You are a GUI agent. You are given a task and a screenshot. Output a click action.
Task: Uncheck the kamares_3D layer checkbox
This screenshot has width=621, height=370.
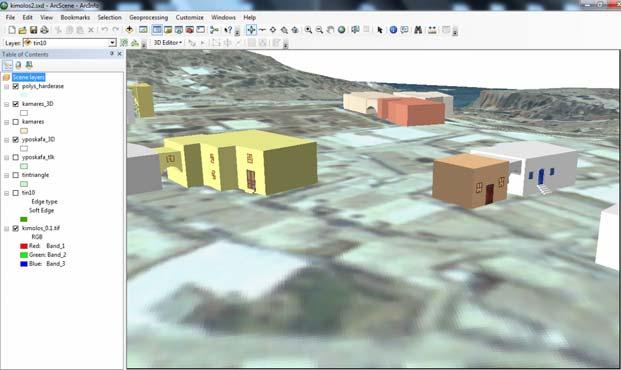point(16,104)
